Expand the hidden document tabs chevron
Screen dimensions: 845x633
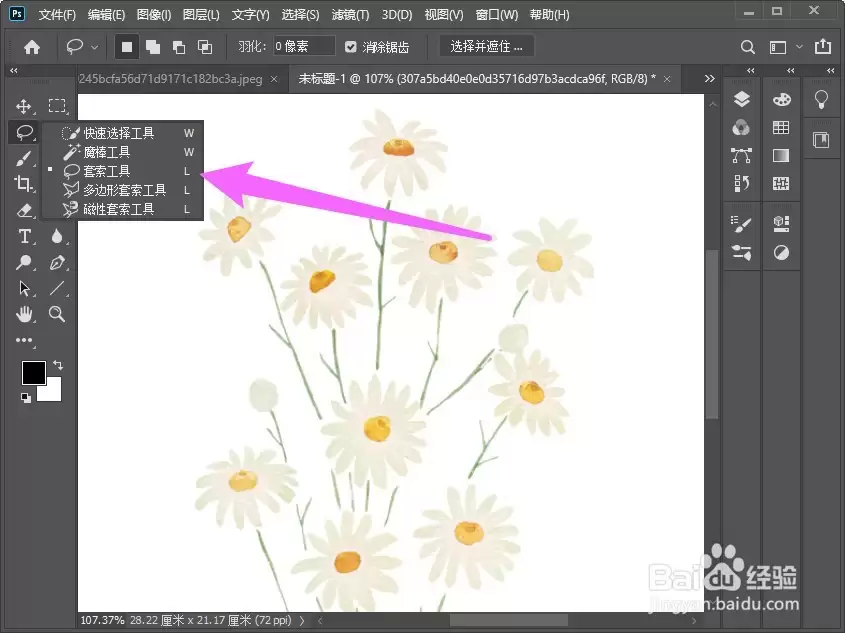tap(710, 79)
